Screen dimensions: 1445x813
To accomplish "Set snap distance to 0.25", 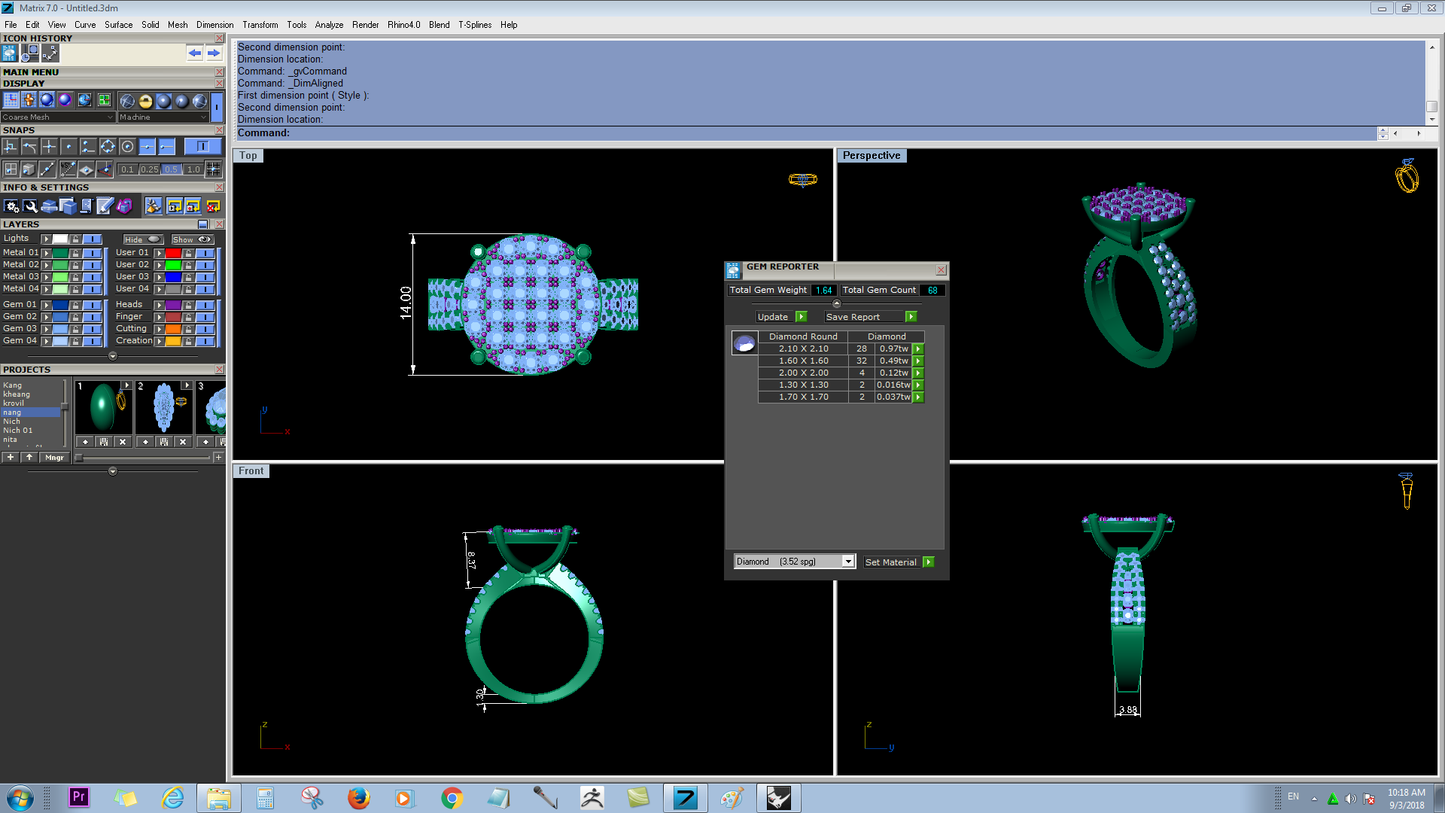I will [150, 170].
